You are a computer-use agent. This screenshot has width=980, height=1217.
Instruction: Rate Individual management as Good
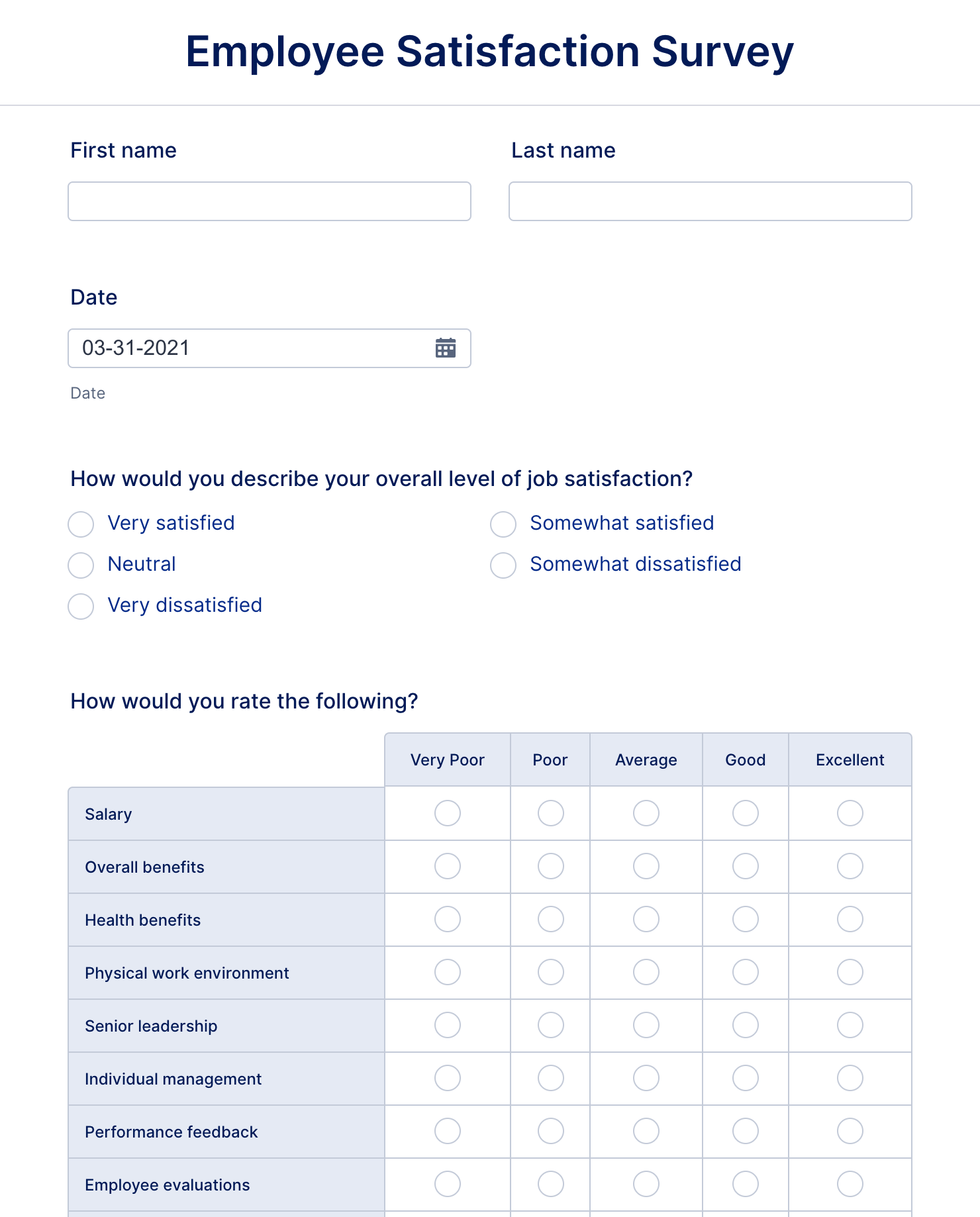[x=746, y=1078]
